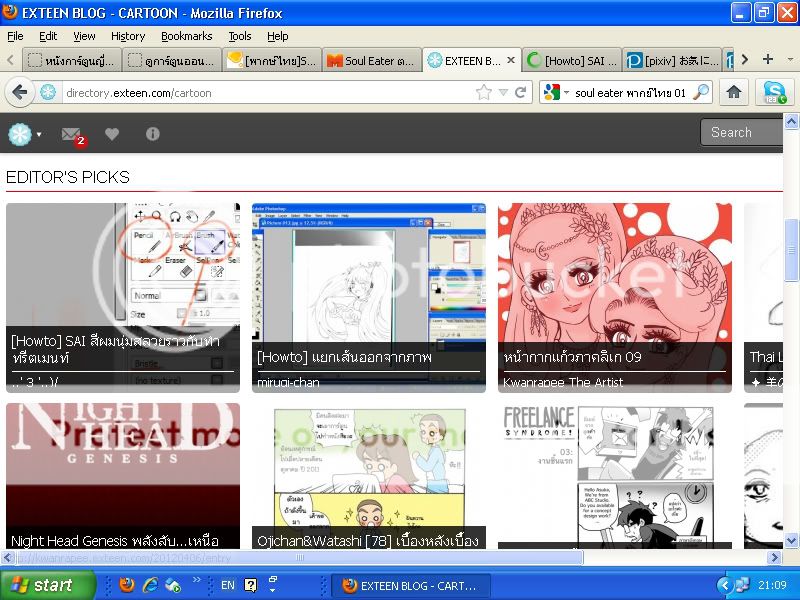Click the Exteen snowflake logo icon
Viewport: 800px width, 600px height.
pyautogui.click(x=19, y=134)
